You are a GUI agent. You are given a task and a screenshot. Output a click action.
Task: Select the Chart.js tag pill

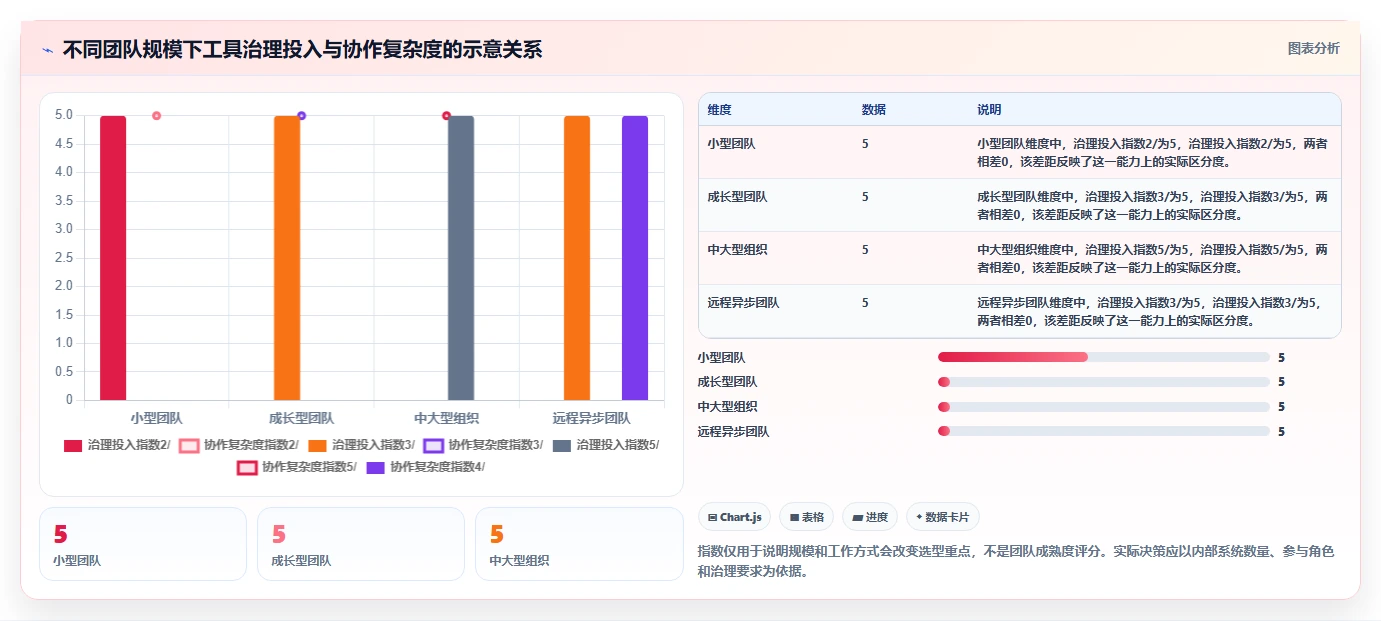click(x=734, y=517)
